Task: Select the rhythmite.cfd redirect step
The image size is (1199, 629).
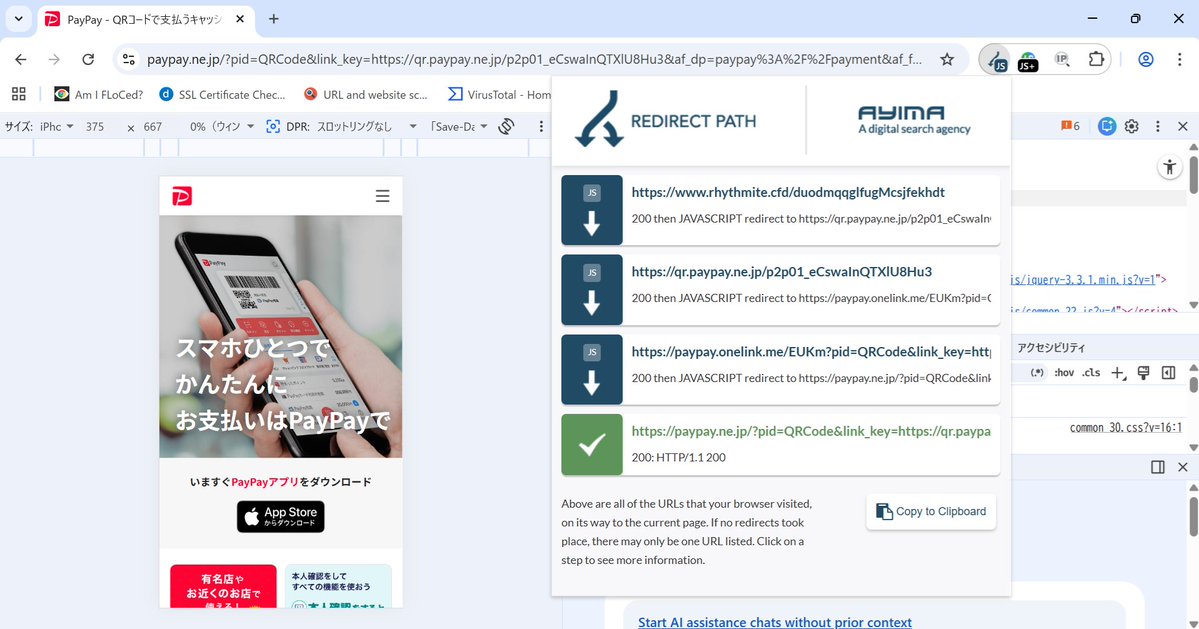Action: point(781,210)
